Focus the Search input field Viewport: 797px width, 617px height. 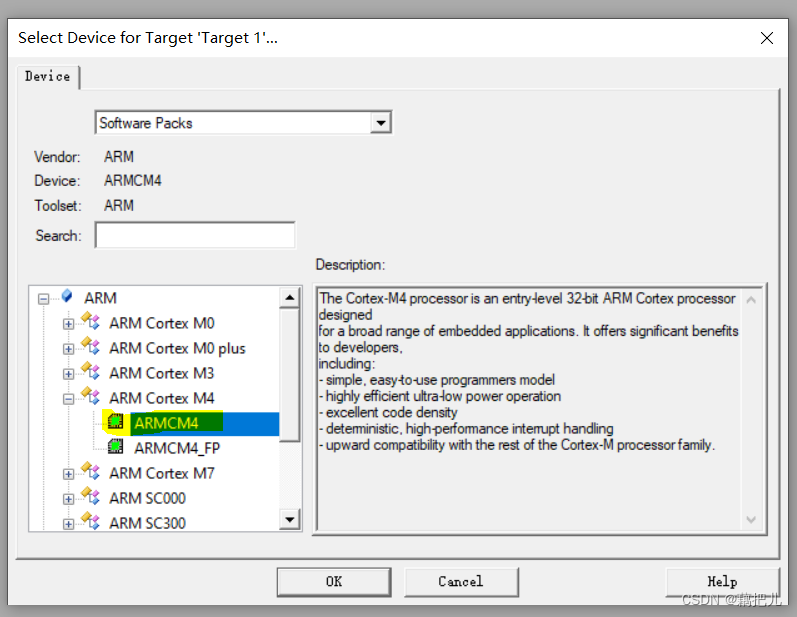[195, 235]
